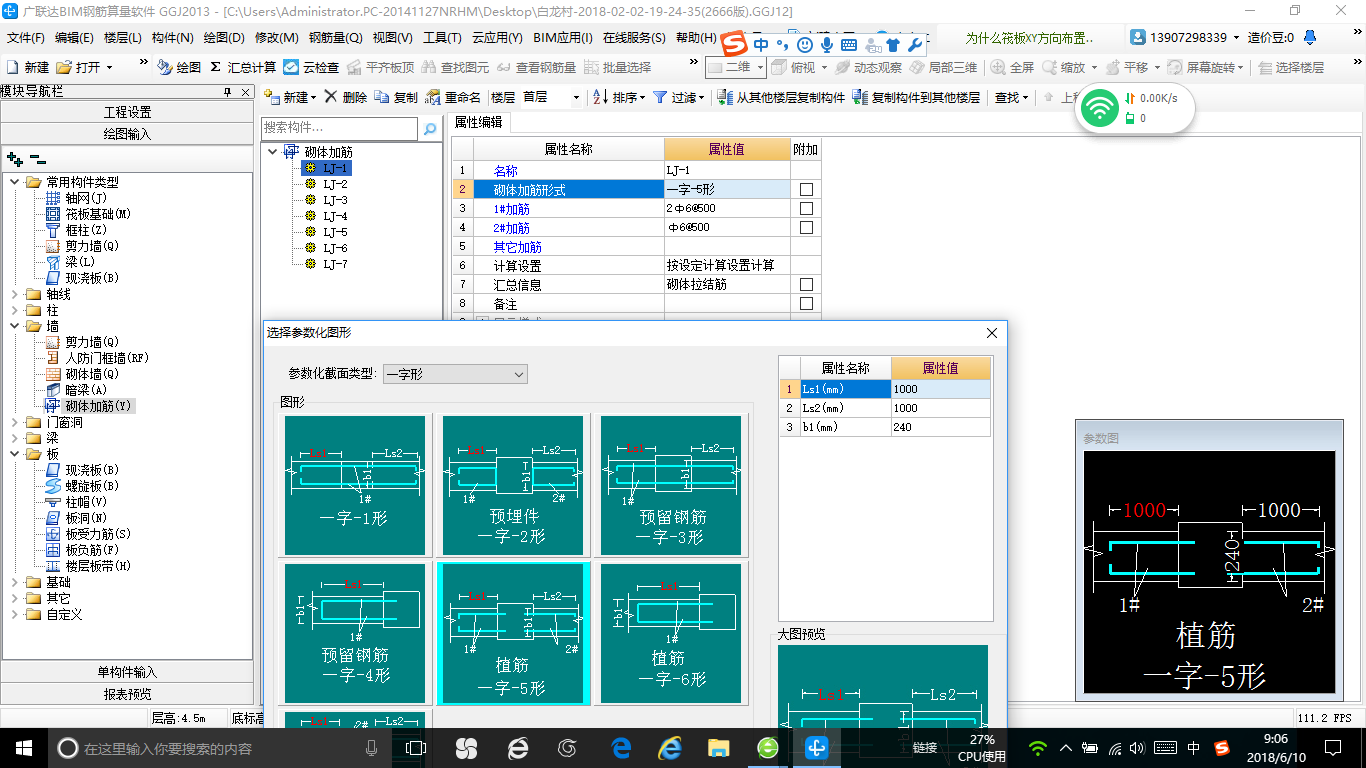Open Microsoft Edge from the taskbar
This screenshot has width=1366, height=768.
tap(621, 747)
